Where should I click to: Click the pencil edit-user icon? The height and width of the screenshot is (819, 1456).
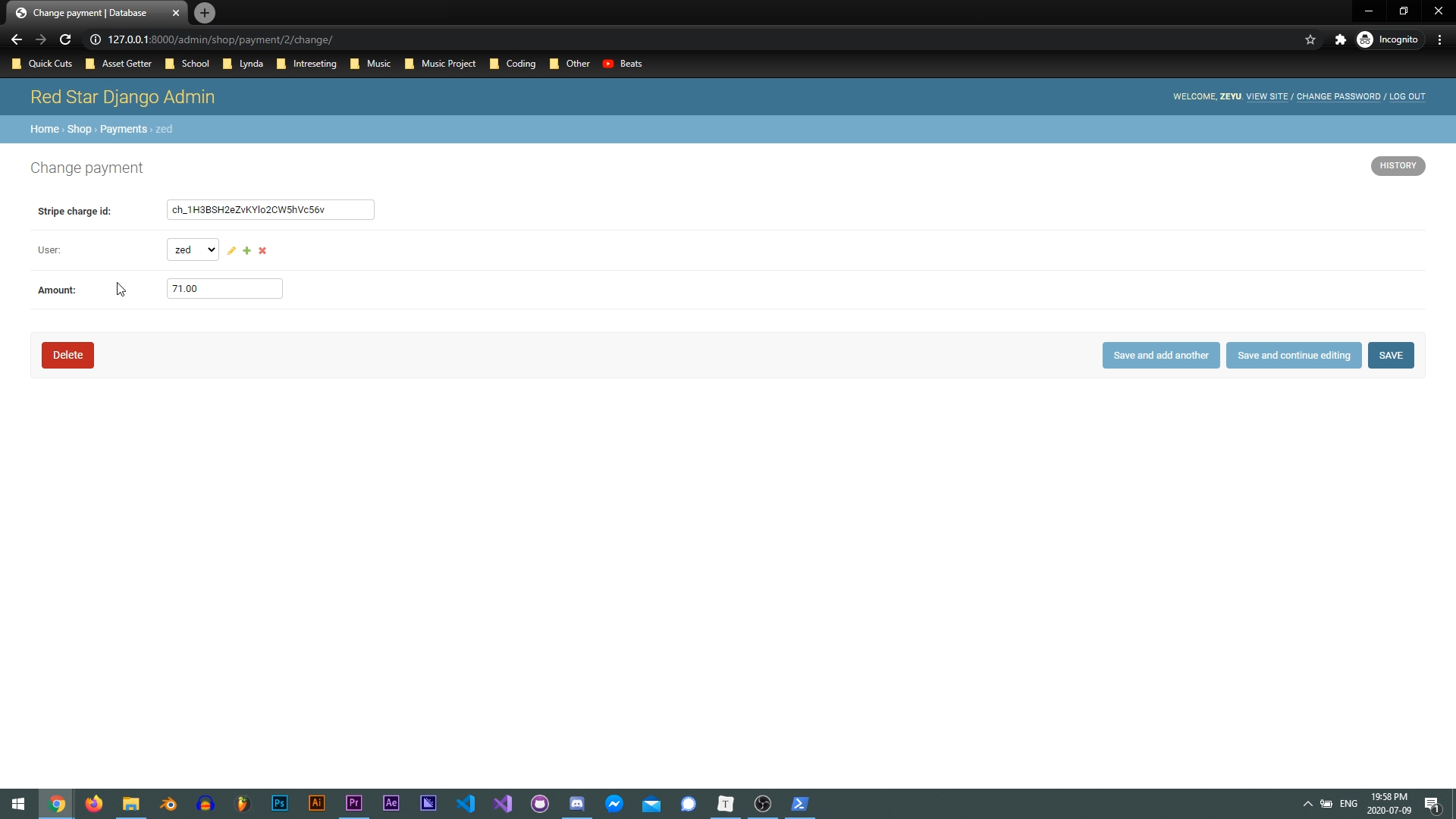(231, 250)
